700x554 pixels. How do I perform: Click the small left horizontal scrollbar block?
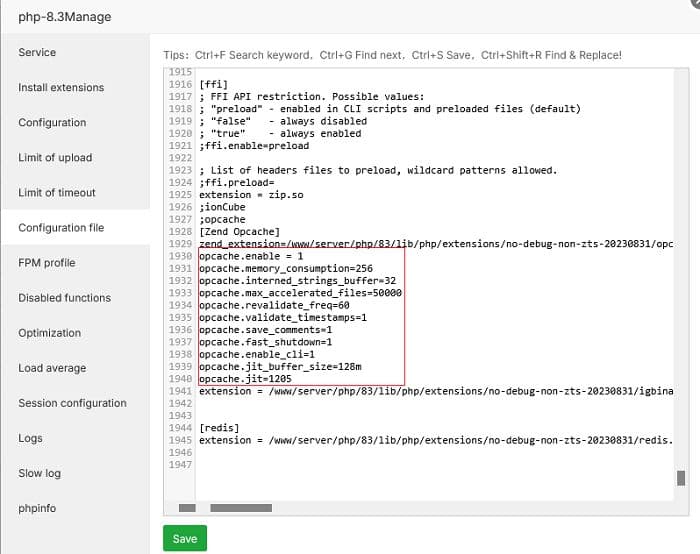187,508
